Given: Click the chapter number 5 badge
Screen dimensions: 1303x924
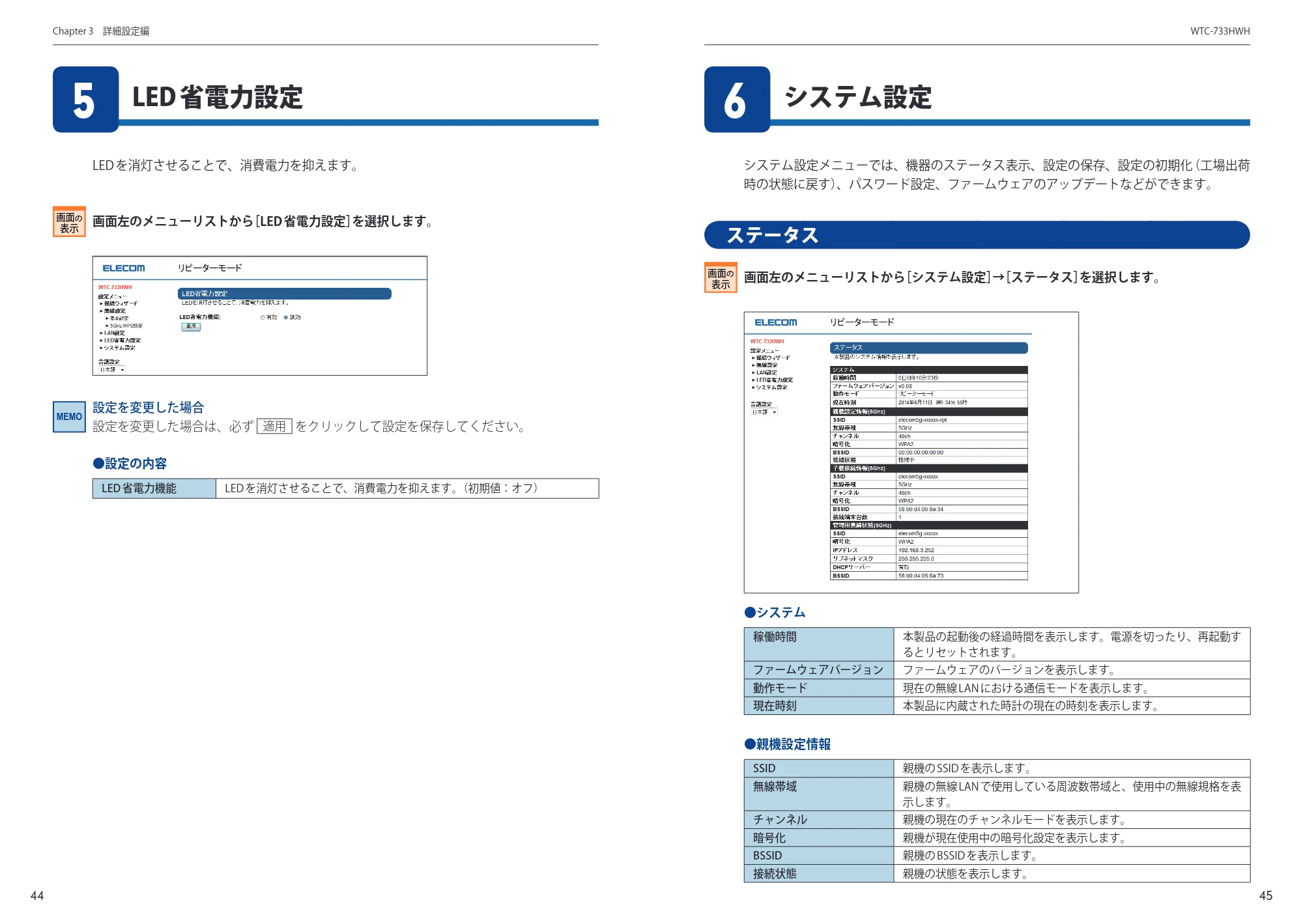Looking at the screenshot, I should [85, 100].
